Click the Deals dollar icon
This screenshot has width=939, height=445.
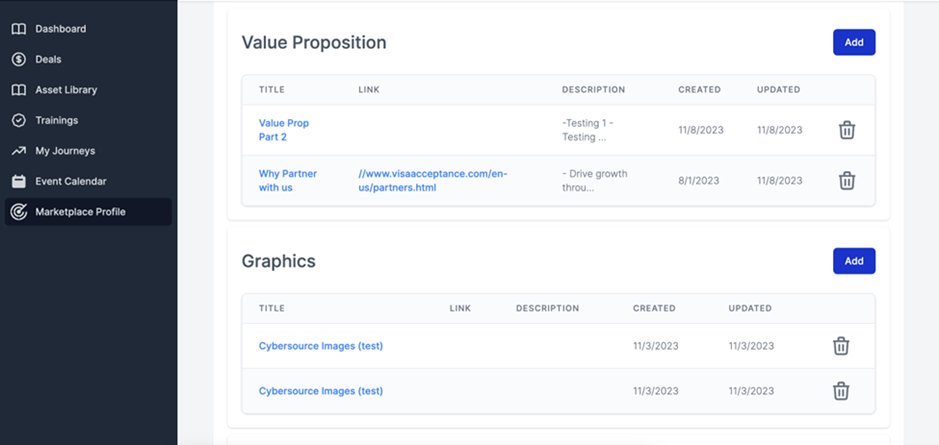click(19, 59)
